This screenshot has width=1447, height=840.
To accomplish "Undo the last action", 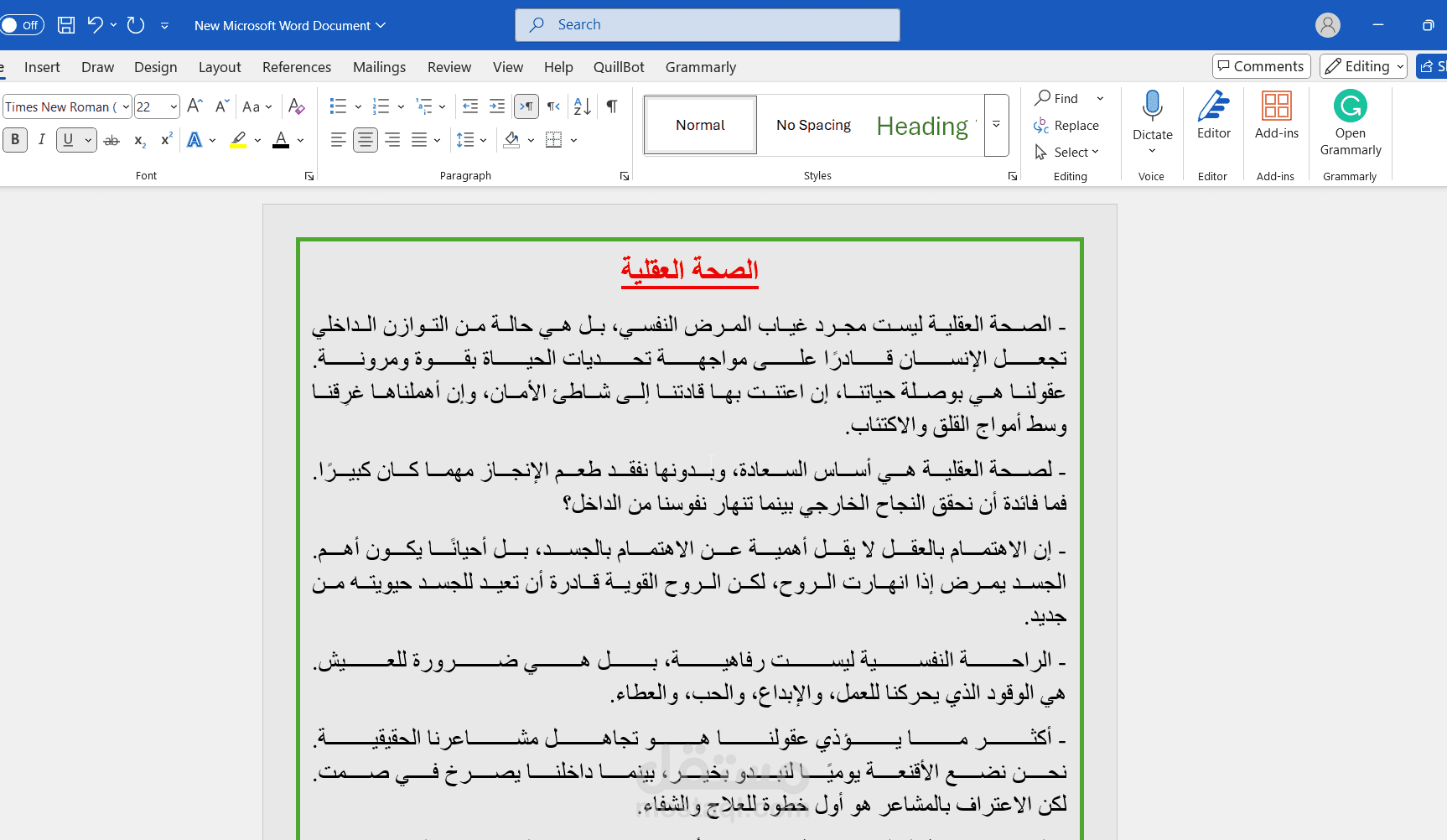I will pyautogui.click(x=95, y=25).
